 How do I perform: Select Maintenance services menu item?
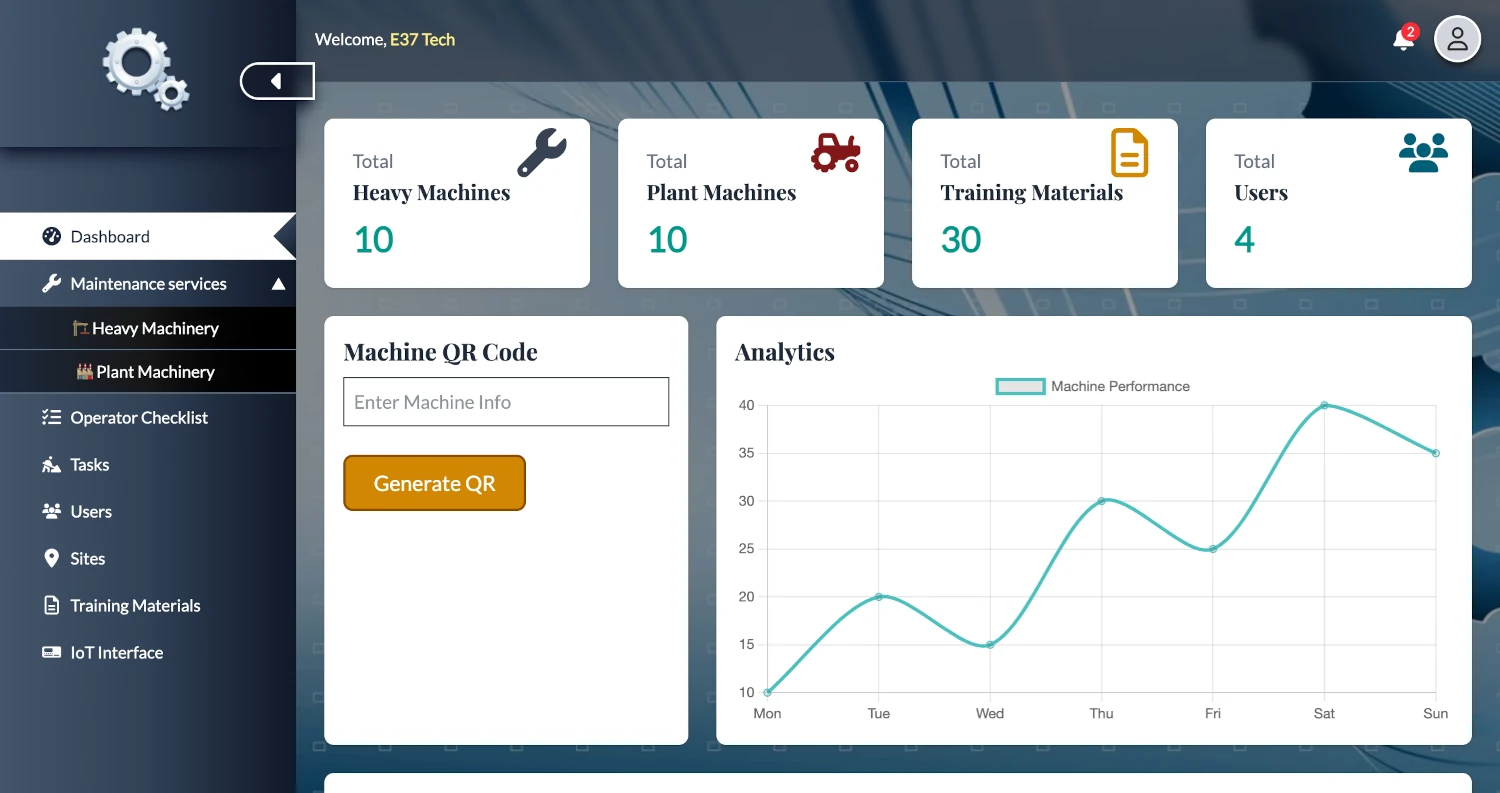click(148, 283)
